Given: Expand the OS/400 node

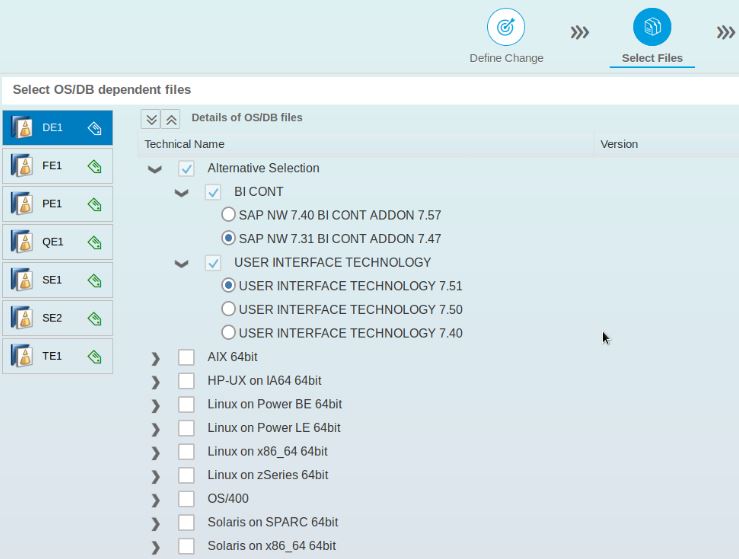Looking at the screenshot, I should pyautogui.click(x=156, y=500).
